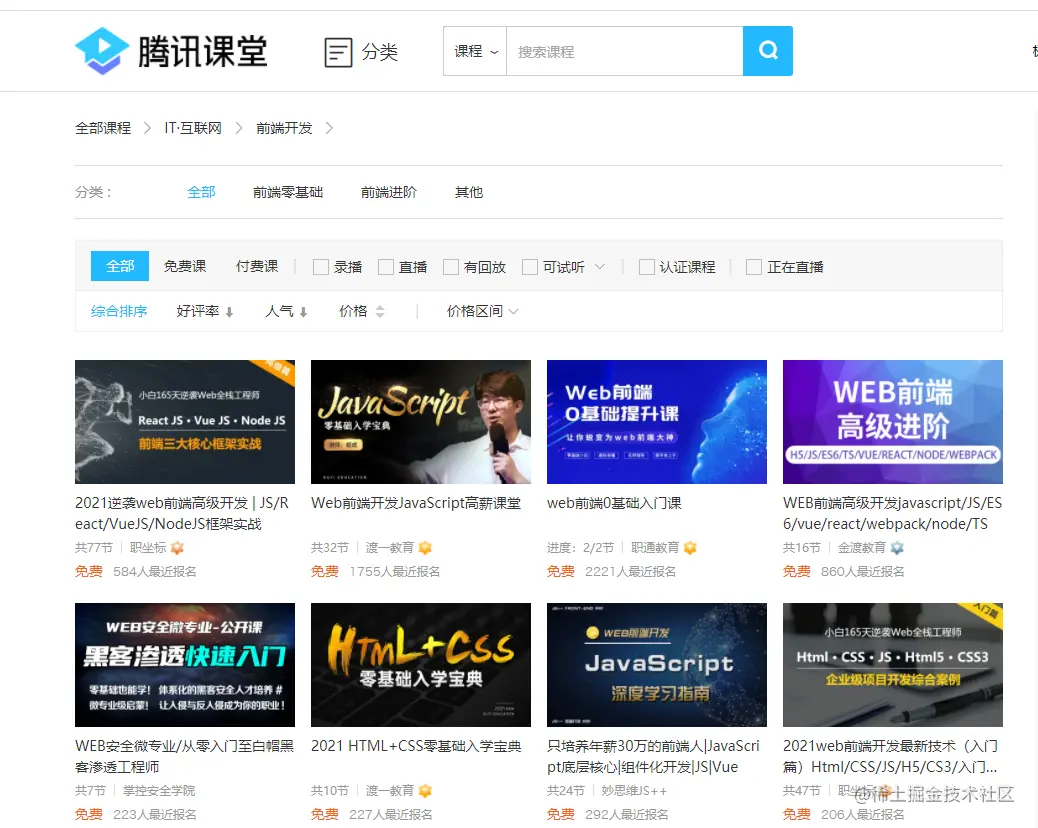Sort courses by 好评率
The width and height of the screenshot is (1038, 828).
tap(197, 311)
